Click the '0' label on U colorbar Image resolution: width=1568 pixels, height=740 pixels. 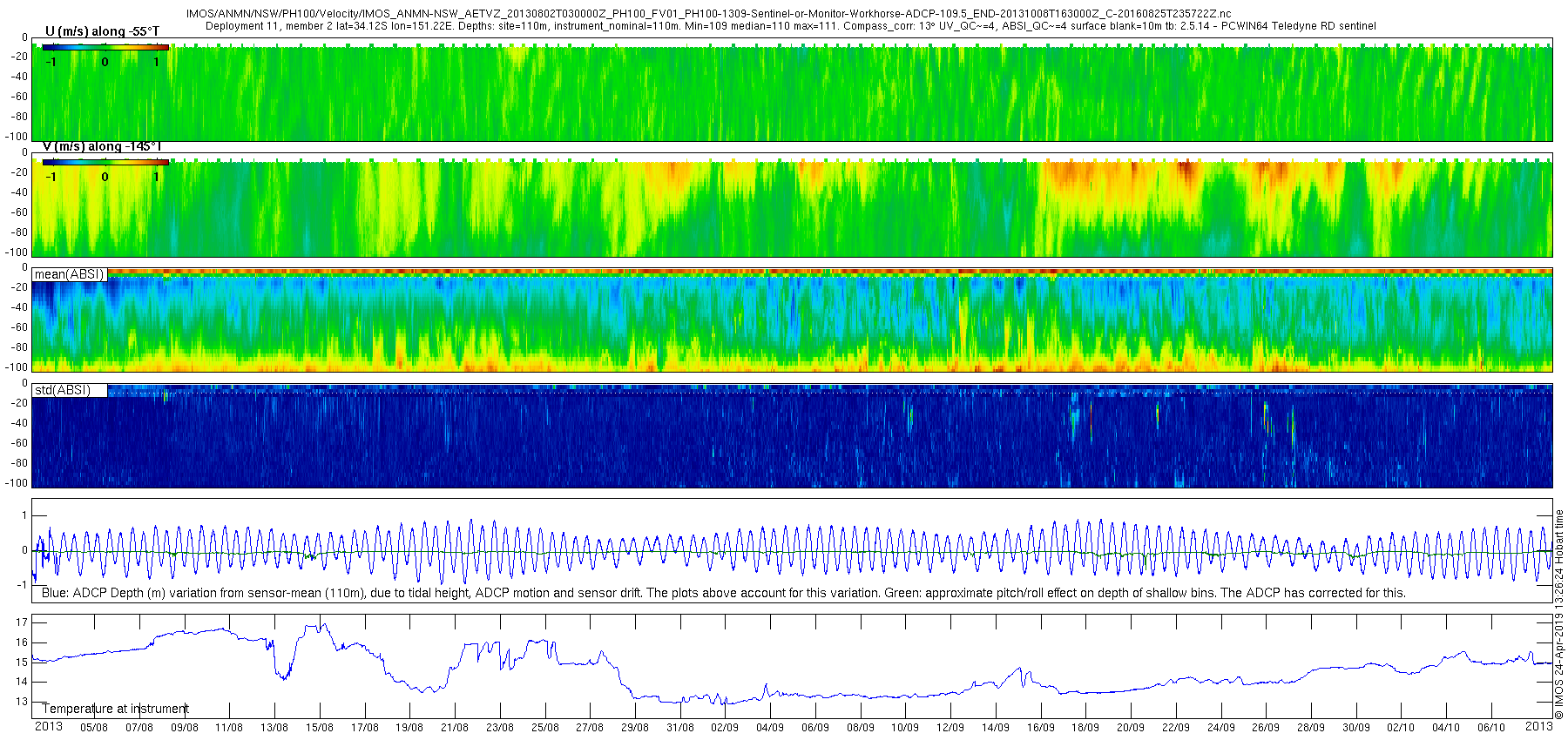pos(105,62)
